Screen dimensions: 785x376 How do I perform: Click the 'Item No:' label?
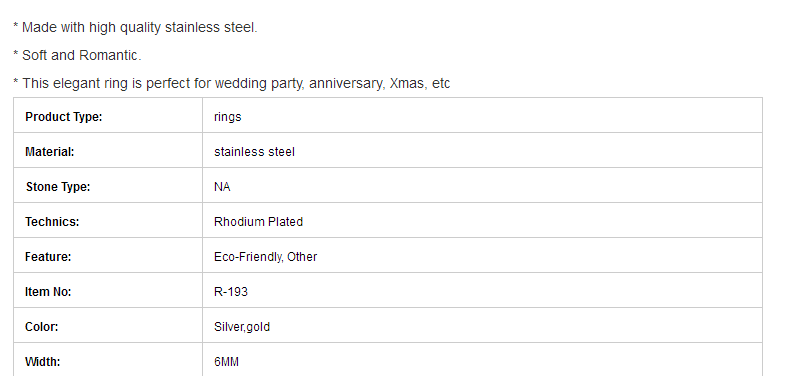tap(48, 292)
